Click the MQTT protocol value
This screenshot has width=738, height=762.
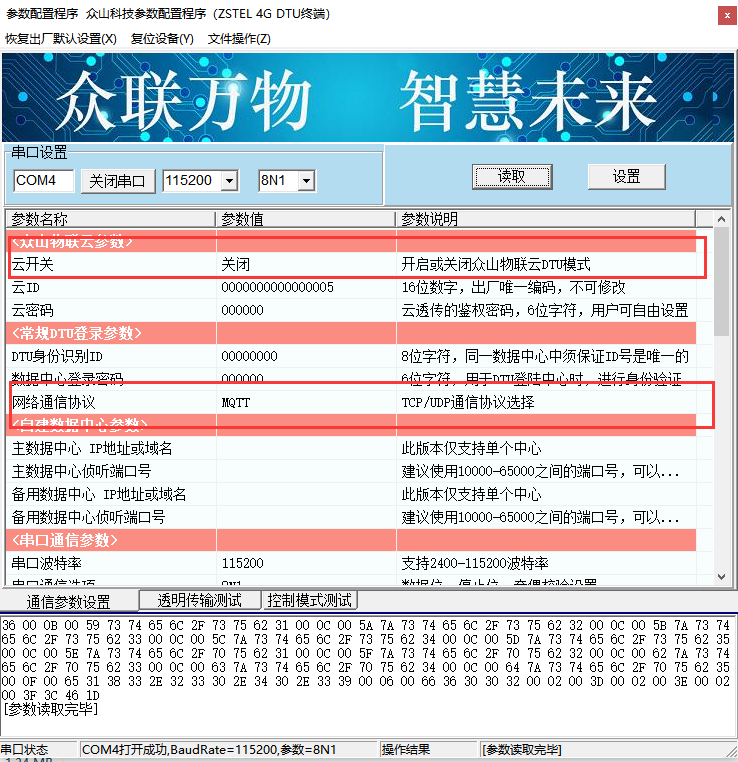[236, 402]
